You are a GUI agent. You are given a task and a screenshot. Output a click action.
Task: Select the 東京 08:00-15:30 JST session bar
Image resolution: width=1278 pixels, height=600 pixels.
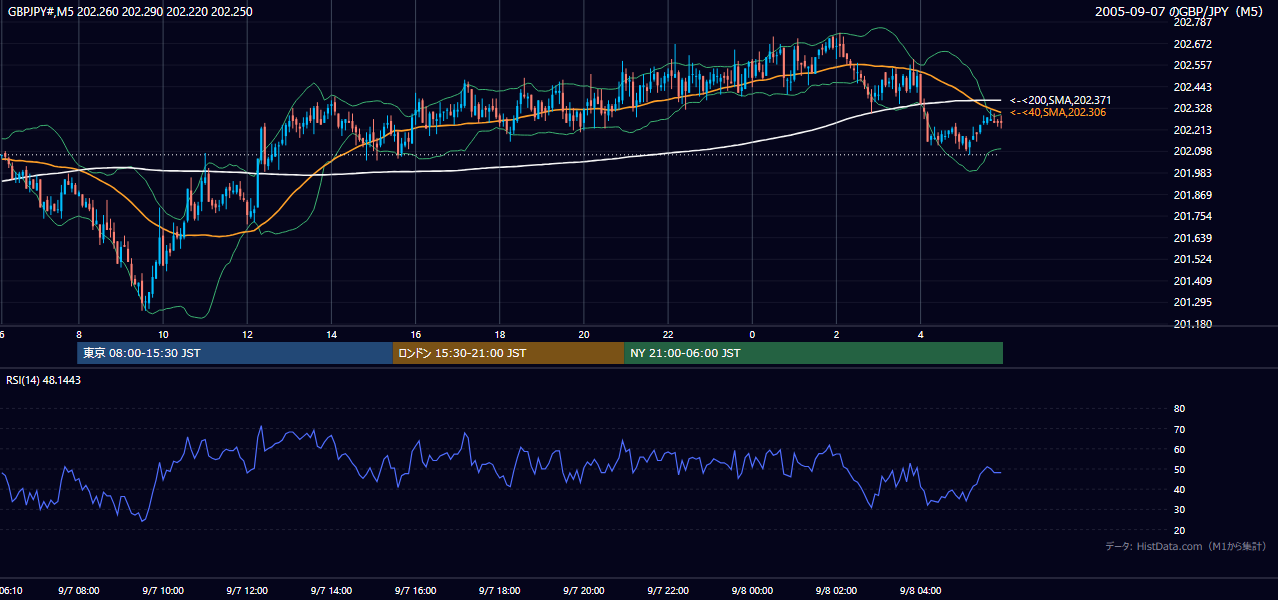point(235,353)
